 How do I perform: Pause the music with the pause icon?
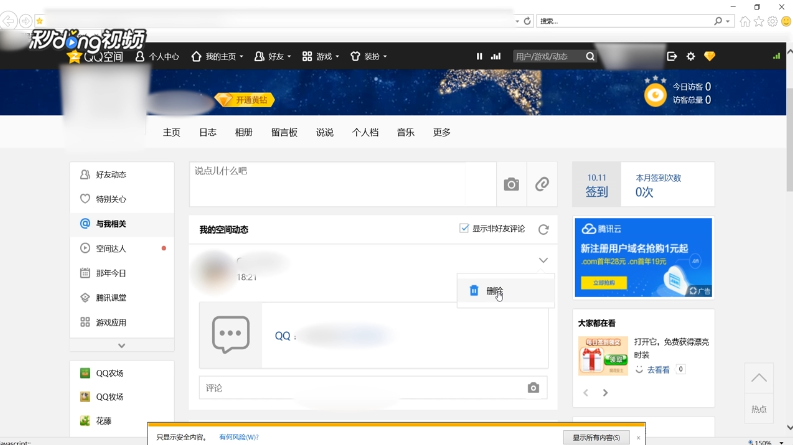pyautogui.click(x=479, y=57)
